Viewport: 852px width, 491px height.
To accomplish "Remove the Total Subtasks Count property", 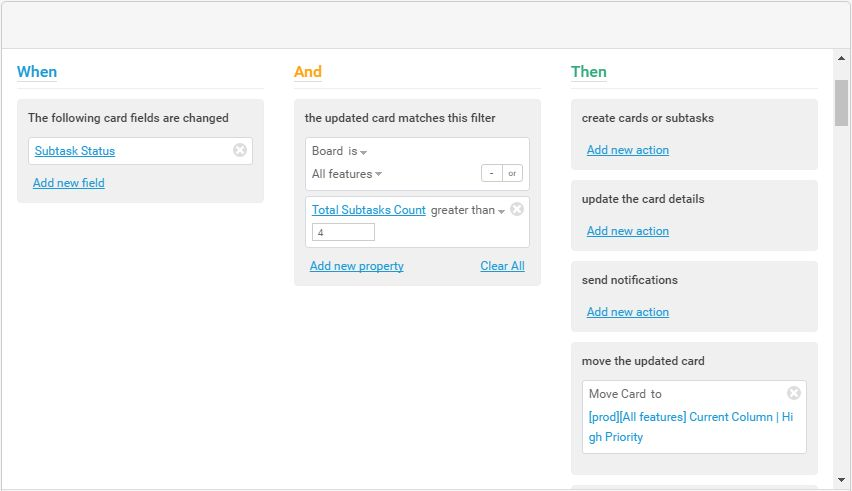I will 516,210.
